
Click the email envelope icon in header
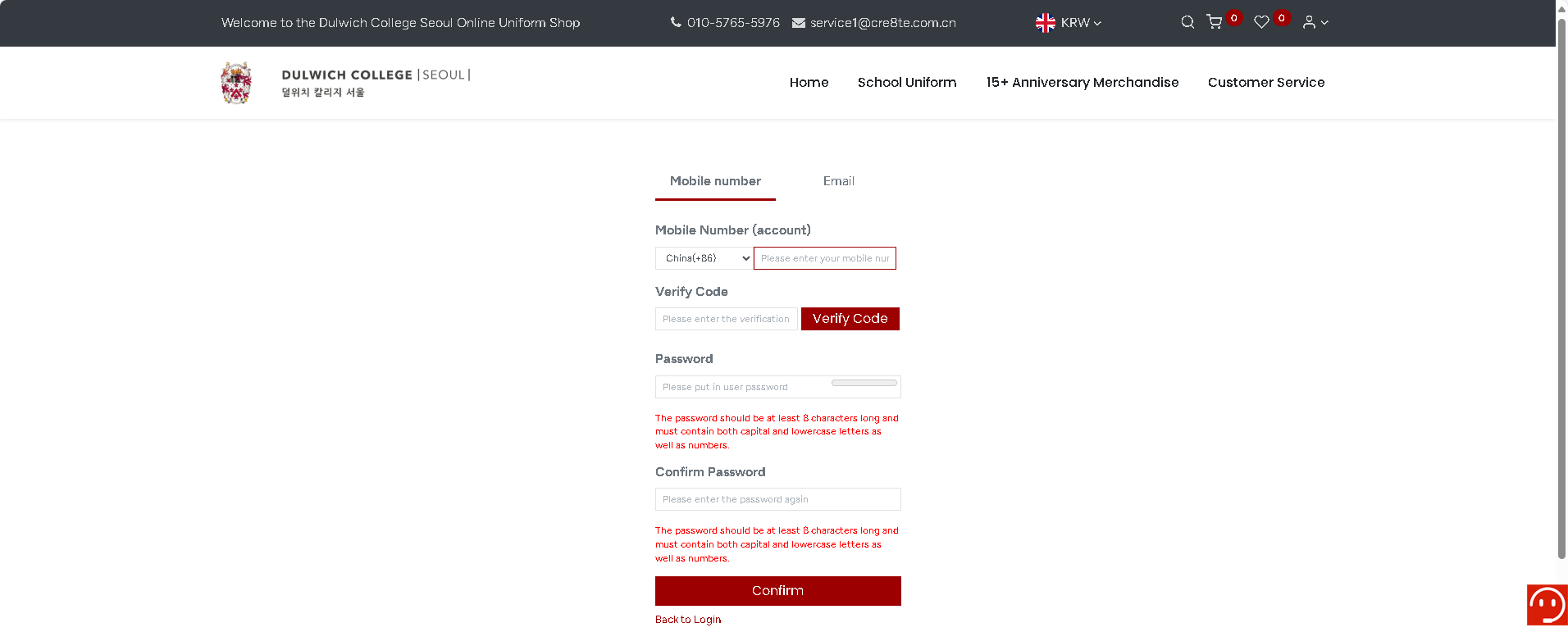(799, 23)
